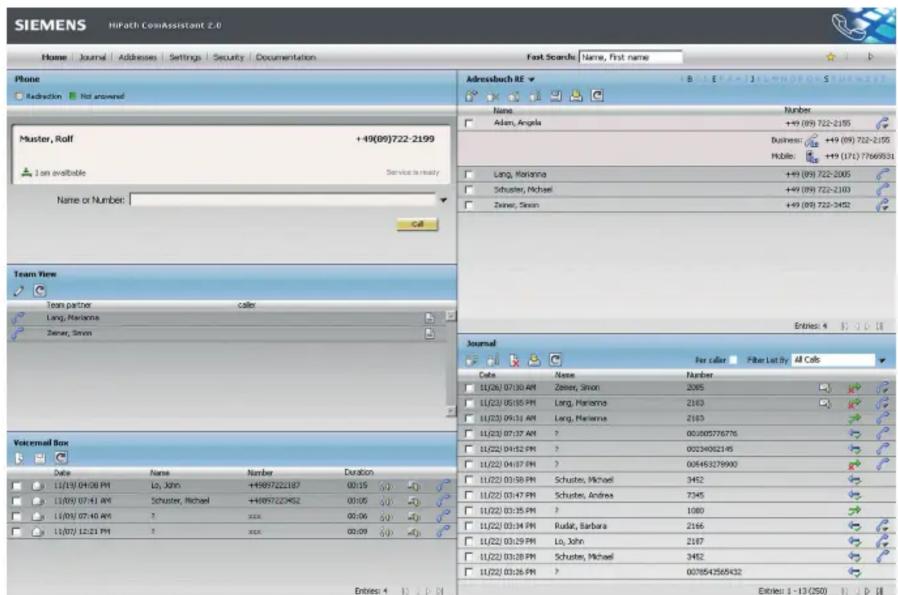Check the journal row for Lo, John 2187

click(469, 541)
